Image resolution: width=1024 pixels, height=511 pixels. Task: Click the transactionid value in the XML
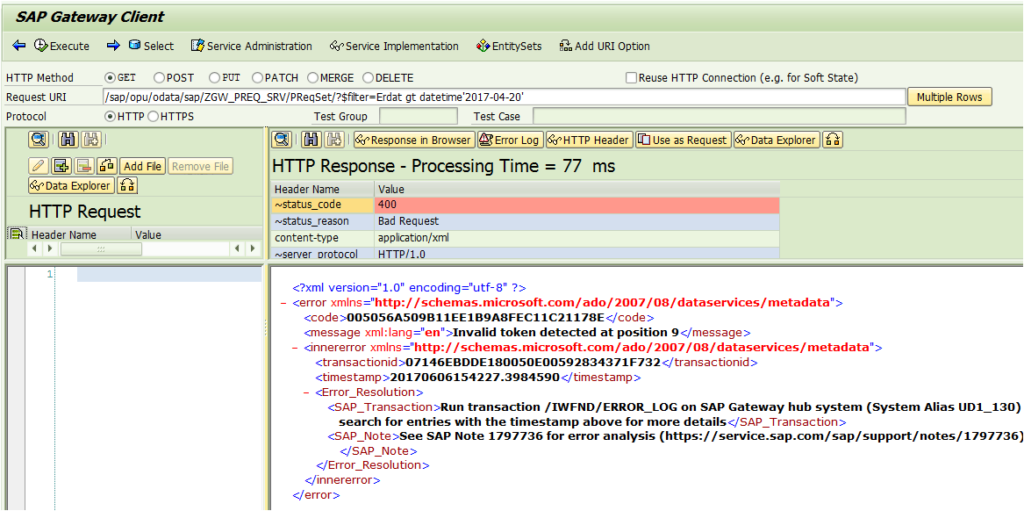[533, 362]
